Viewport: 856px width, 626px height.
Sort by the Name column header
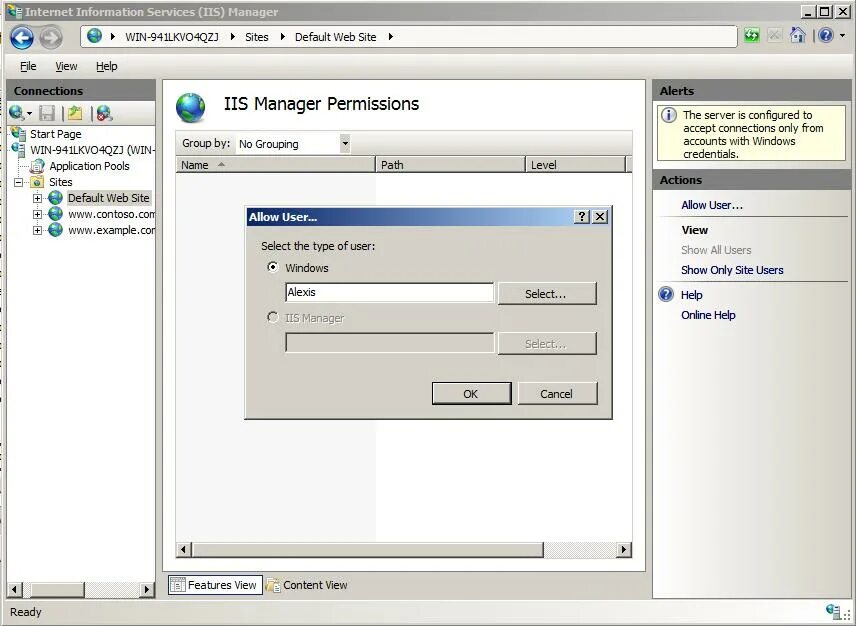(275, 165)
